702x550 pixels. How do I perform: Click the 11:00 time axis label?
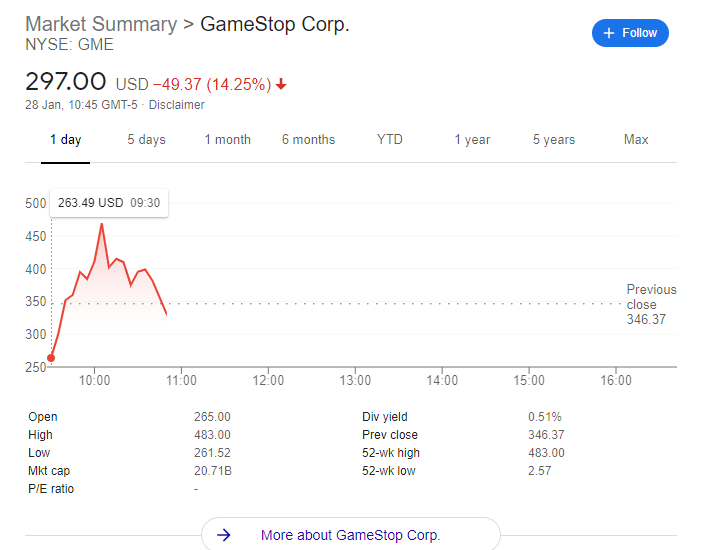pyautogui.click(x=181, y=380)
